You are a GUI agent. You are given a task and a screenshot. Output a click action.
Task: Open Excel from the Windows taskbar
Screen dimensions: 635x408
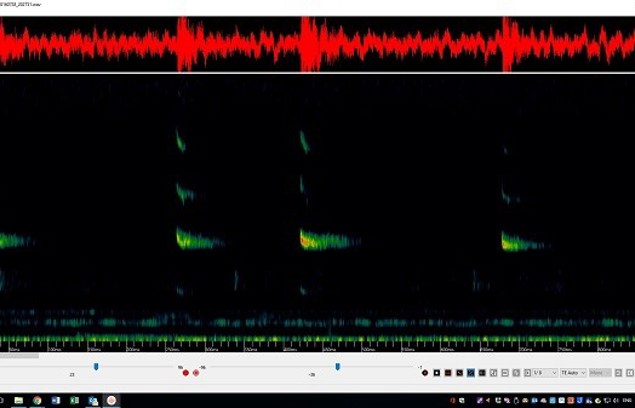pos(74,400)
